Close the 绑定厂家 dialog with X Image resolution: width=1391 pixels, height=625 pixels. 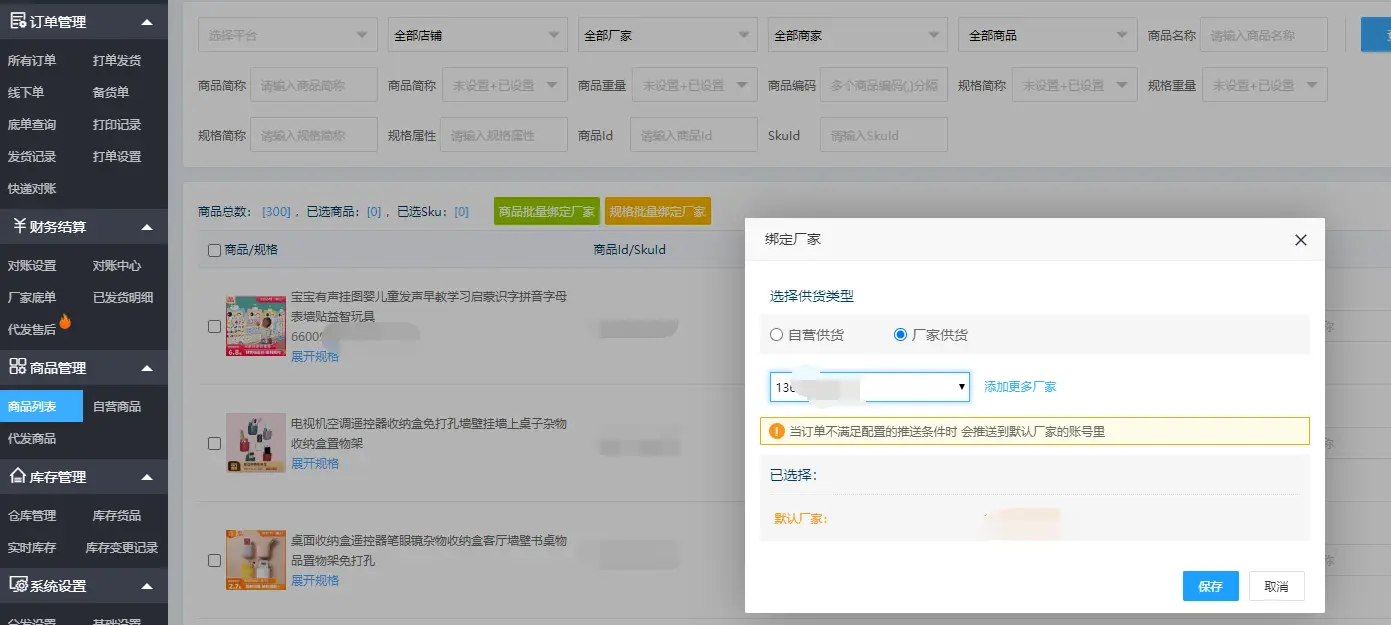[1301, 240]
